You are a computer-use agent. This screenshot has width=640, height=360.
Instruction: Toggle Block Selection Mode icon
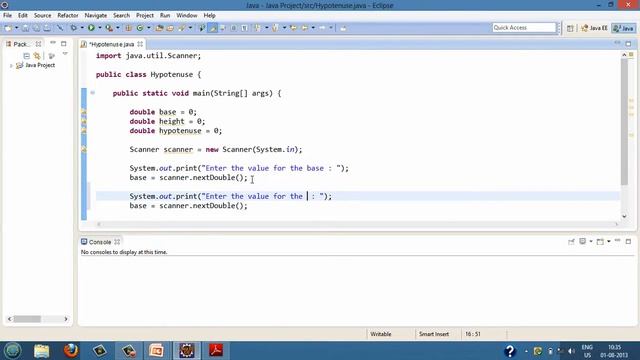pyautogui.click(x=233, y=28)
